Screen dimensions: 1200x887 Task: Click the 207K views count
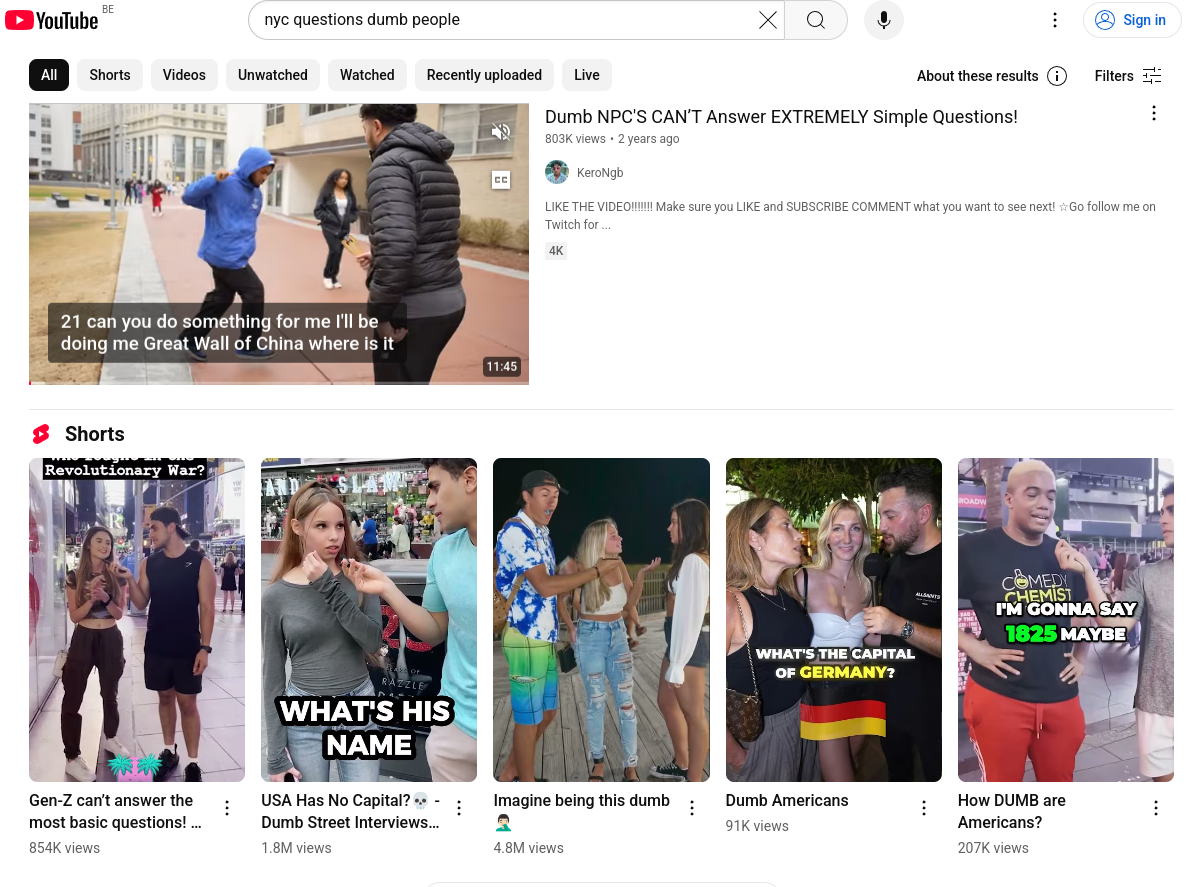coord(993,848)
